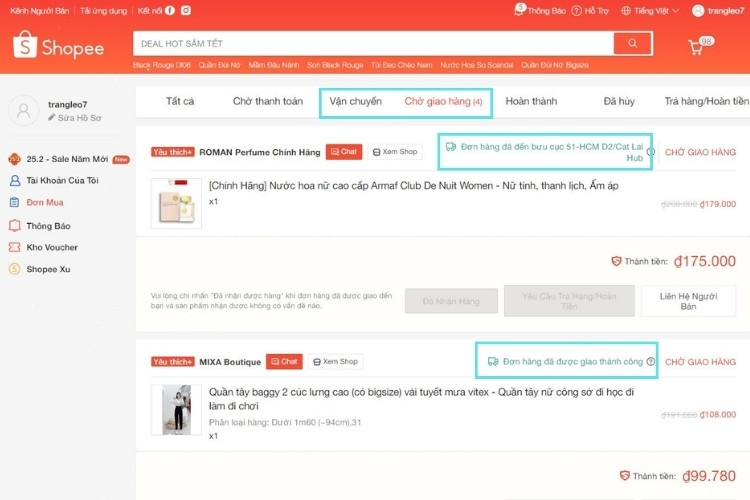Switch to the Hoàn thành tab
Viewport: 750px width, 500px height.
(x=531, y=101)
